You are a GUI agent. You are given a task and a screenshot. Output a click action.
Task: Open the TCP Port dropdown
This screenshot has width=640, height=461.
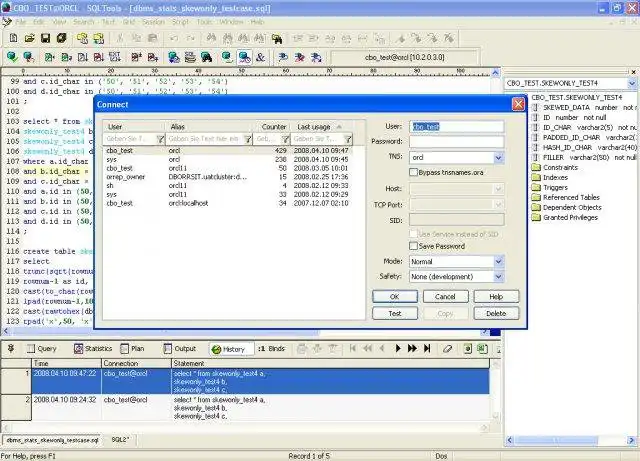(x=498, y=205)
